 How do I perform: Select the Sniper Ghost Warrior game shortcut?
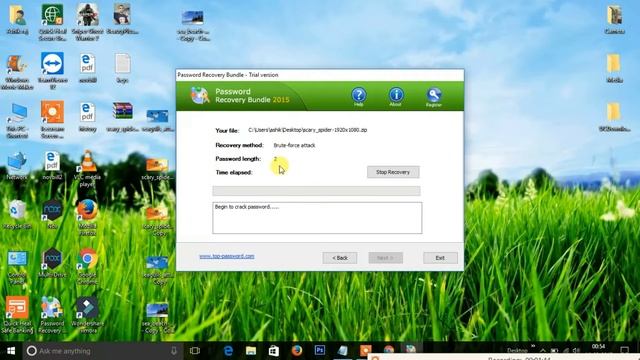(87, 22)
